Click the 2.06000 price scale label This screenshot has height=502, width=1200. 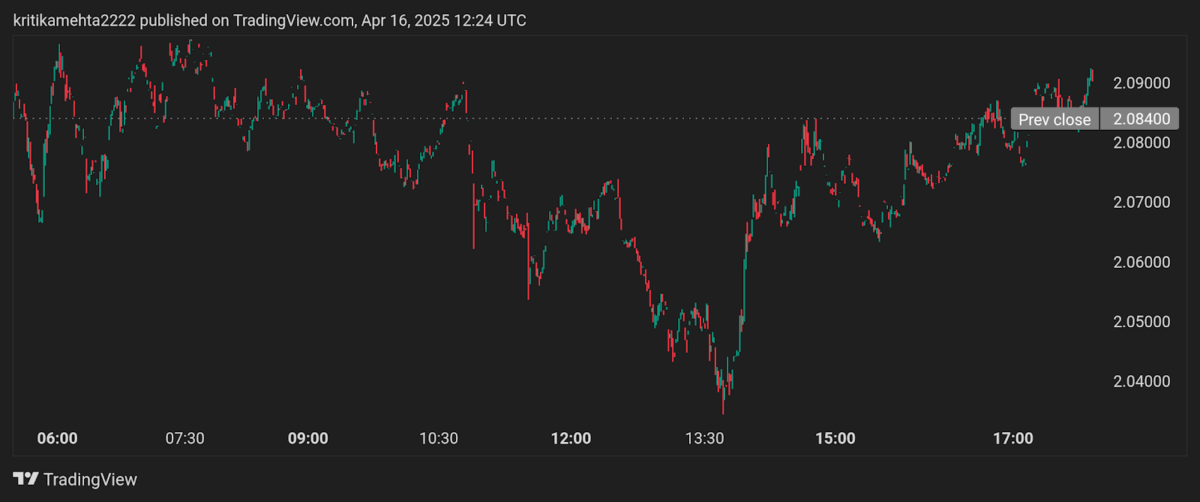[1141, 263]
